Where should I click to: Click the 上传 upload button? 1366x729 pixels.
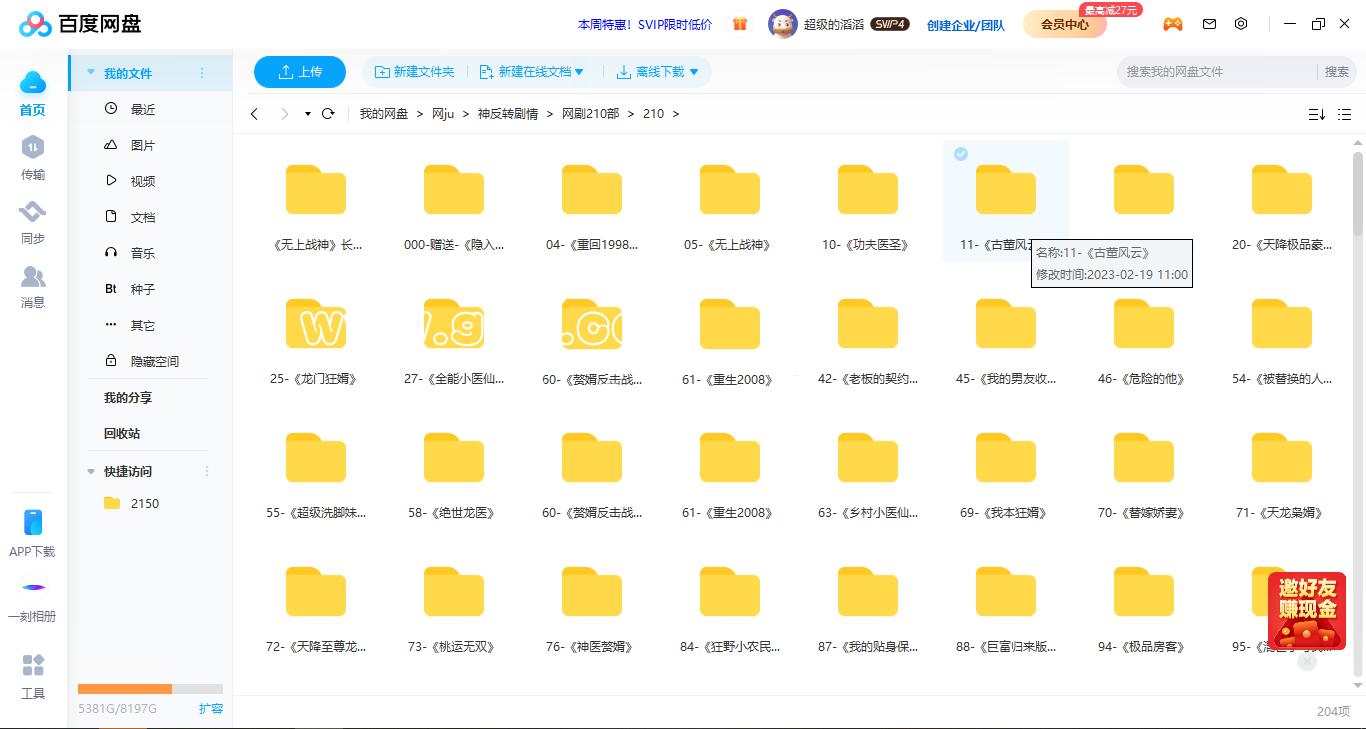point(300,72)
